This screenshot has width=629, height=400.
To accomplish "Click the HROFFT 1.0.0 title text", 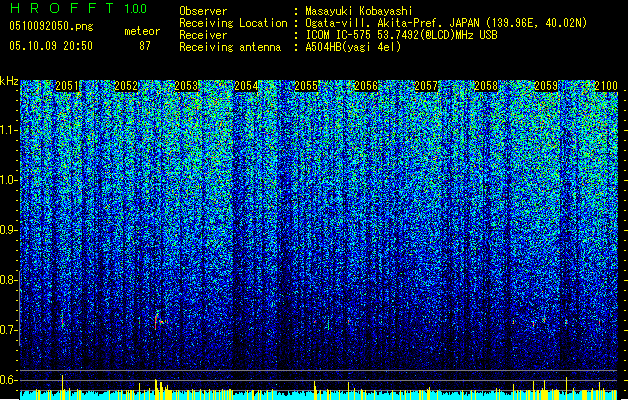I will (x=78, y=8).
